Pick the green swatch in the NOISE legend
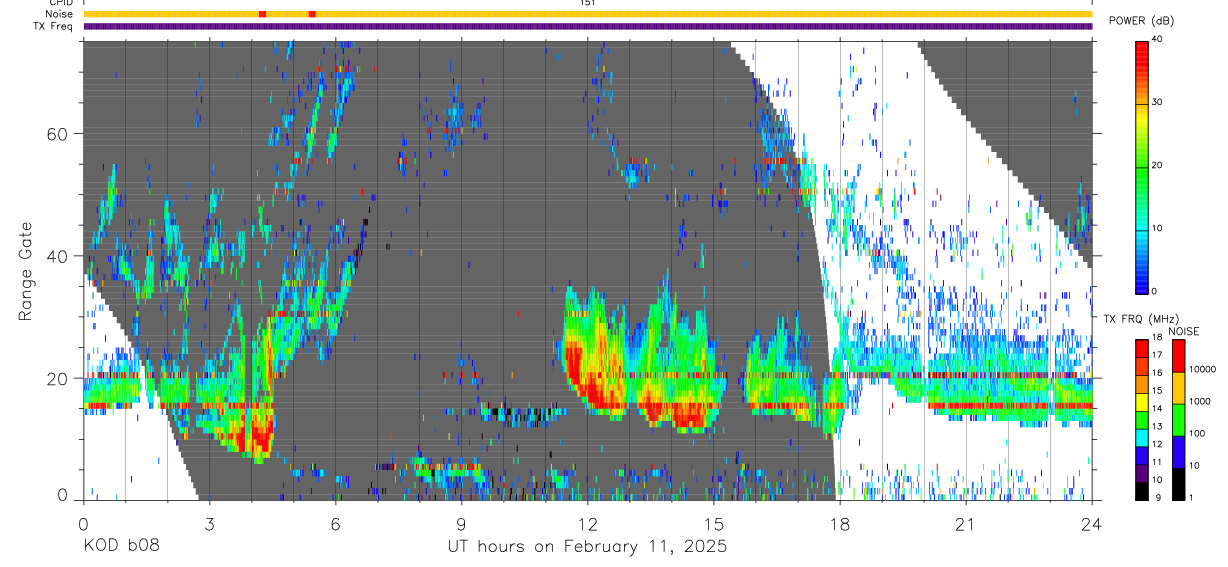 point(1178,420)
